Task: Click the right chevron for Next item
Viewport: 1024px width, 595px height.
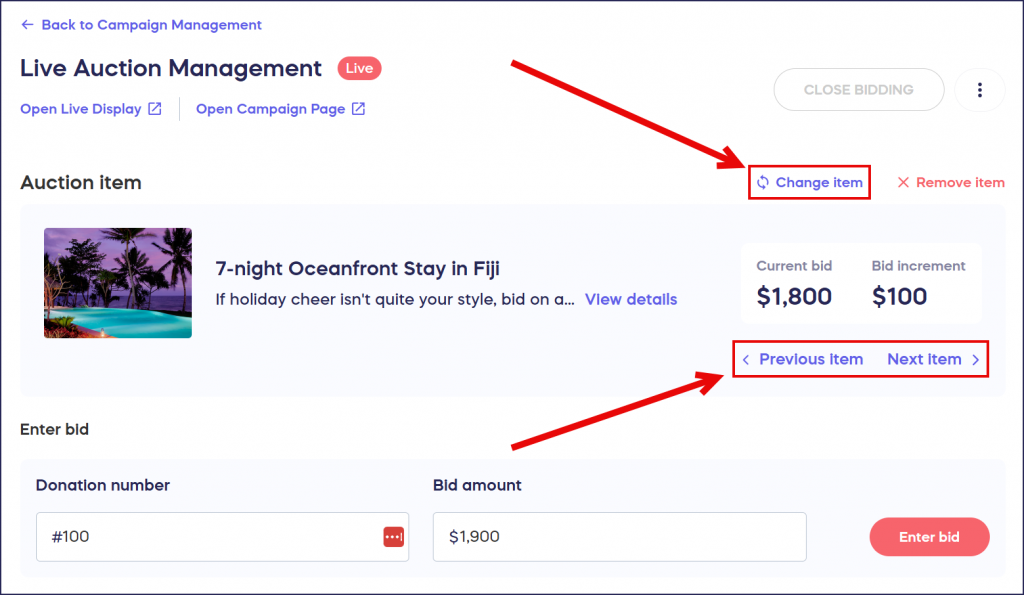Action: (x=976, y=360)
